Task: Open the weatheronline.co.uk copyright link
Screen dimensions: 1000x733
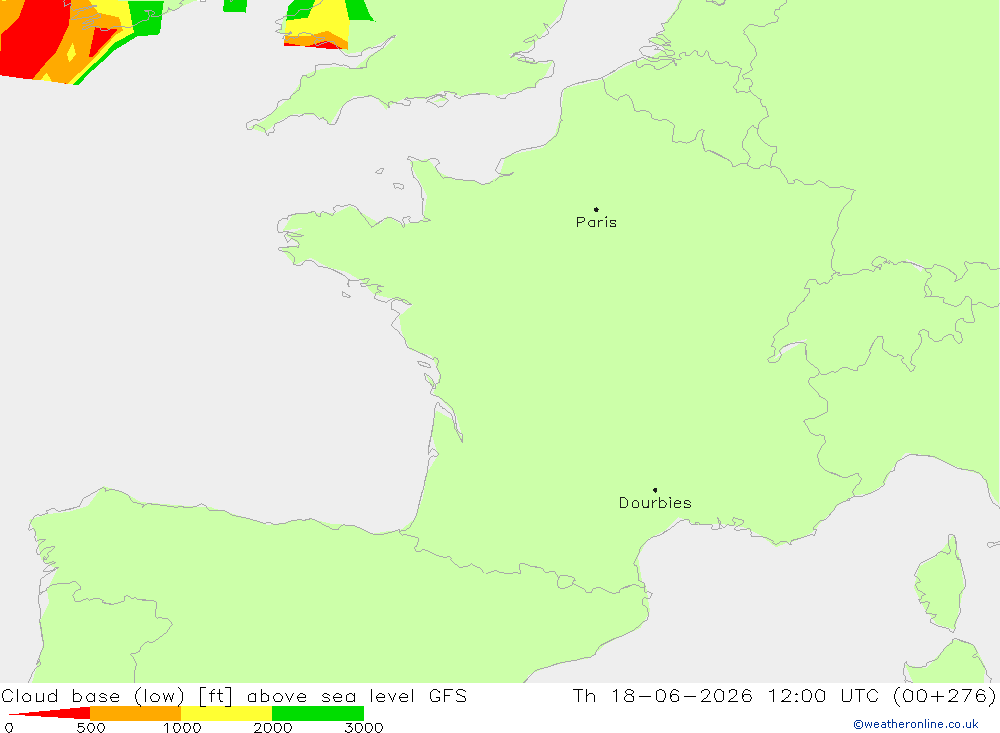Action: pyautogui.click(x=916, y=724)
